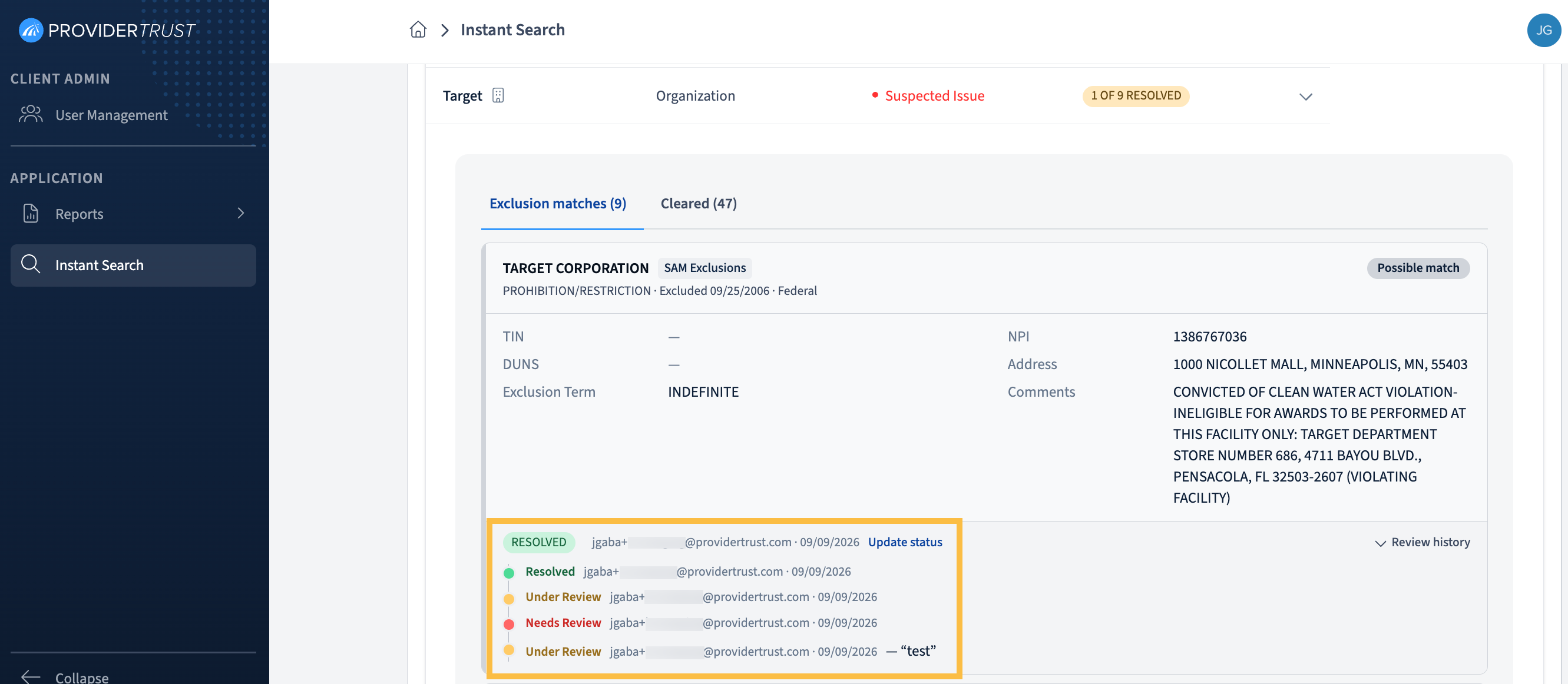Click the Suspected Issue status text
Image resolution: width=1568 pixels, height=684 pixels.
click(934, 95)
